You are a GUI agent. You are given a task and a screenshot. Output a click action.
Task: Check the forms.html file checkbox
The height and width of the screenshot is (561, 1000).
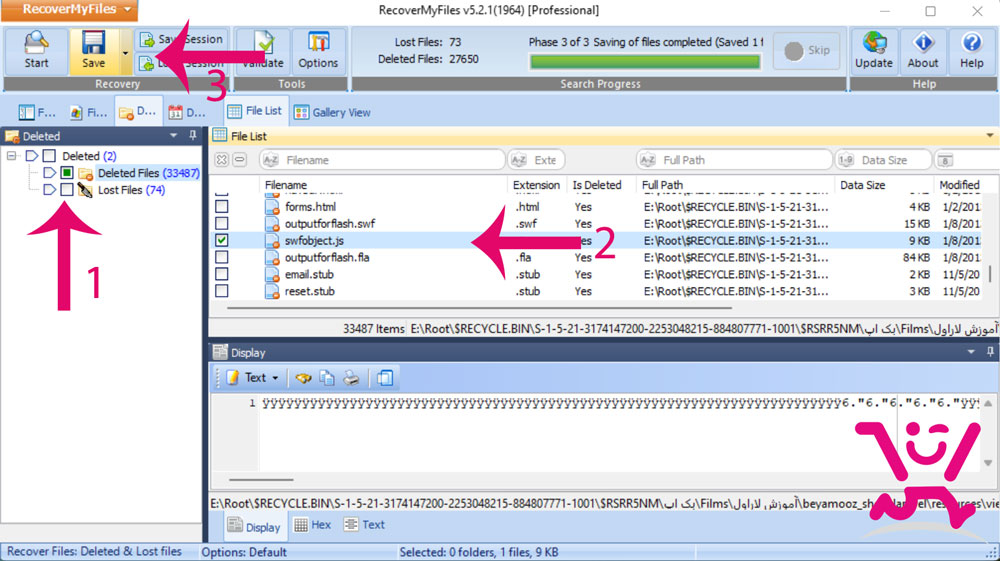tap(221, 207)
